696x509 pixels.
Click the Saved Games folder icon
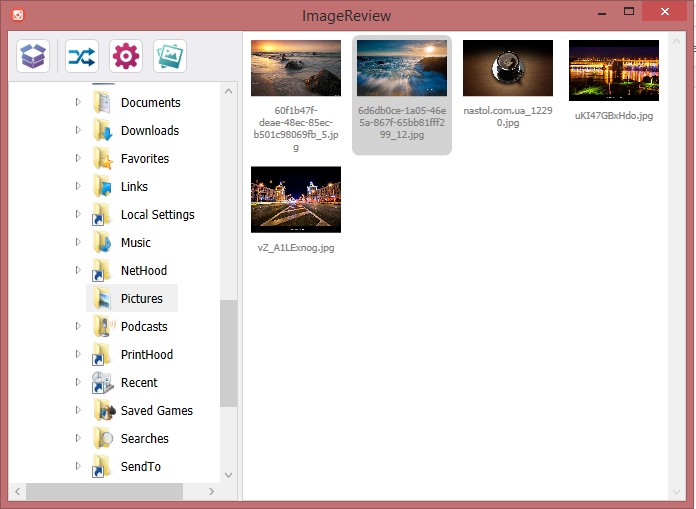coord(103,410)
